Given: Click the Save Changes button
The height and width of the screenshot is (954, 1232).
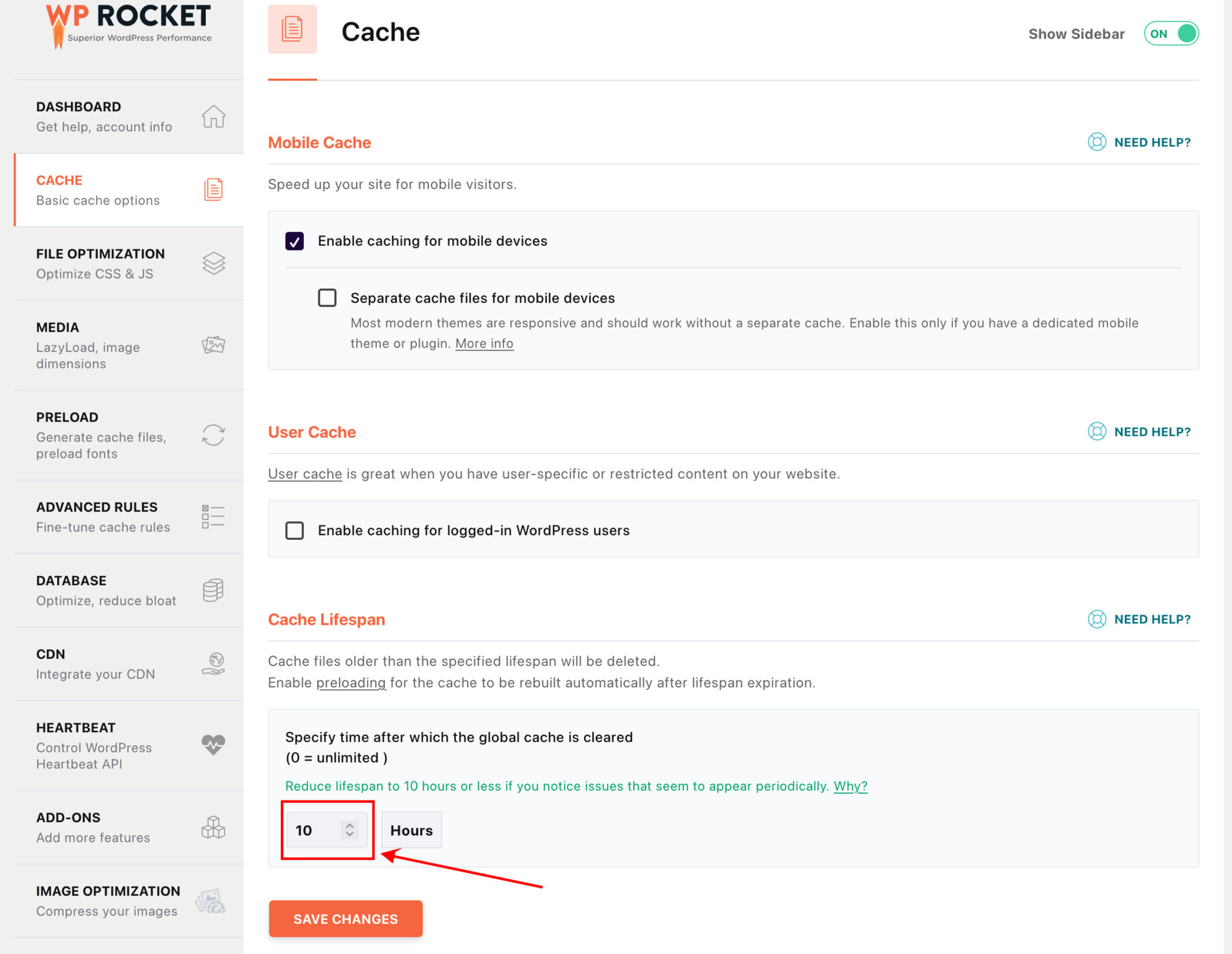Looking at the screenshot, I should click(345, 919).
